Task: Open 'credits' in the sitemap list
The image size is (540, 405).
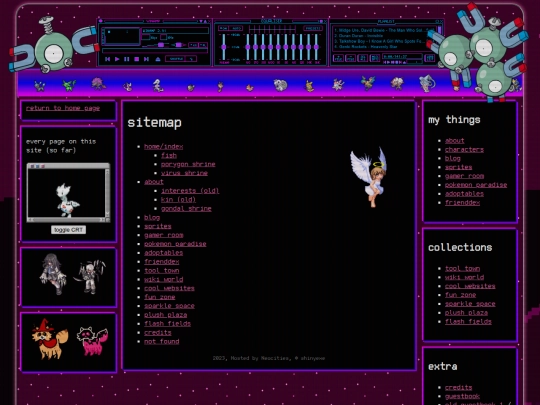Action: click(157, 333)
